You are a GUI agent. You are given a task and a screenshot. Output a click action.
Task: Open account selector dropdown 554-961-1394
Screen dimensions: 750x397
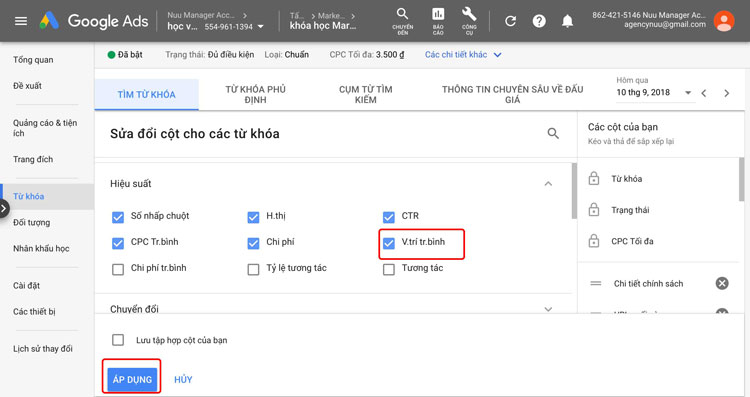pos(260,27)
